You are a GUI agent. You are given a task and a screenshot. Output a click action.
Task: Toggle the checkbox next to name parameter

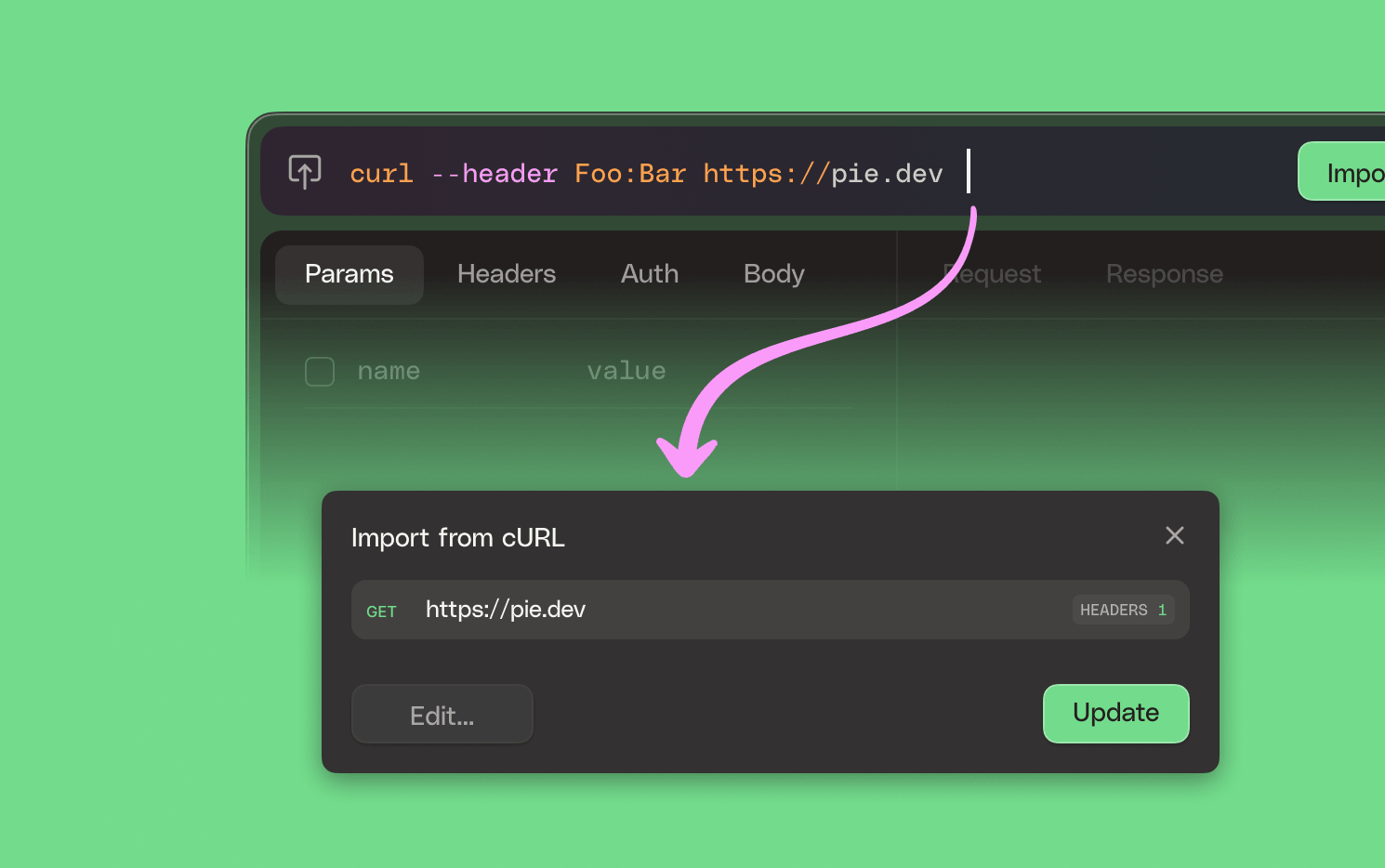[x=320, y=372]
